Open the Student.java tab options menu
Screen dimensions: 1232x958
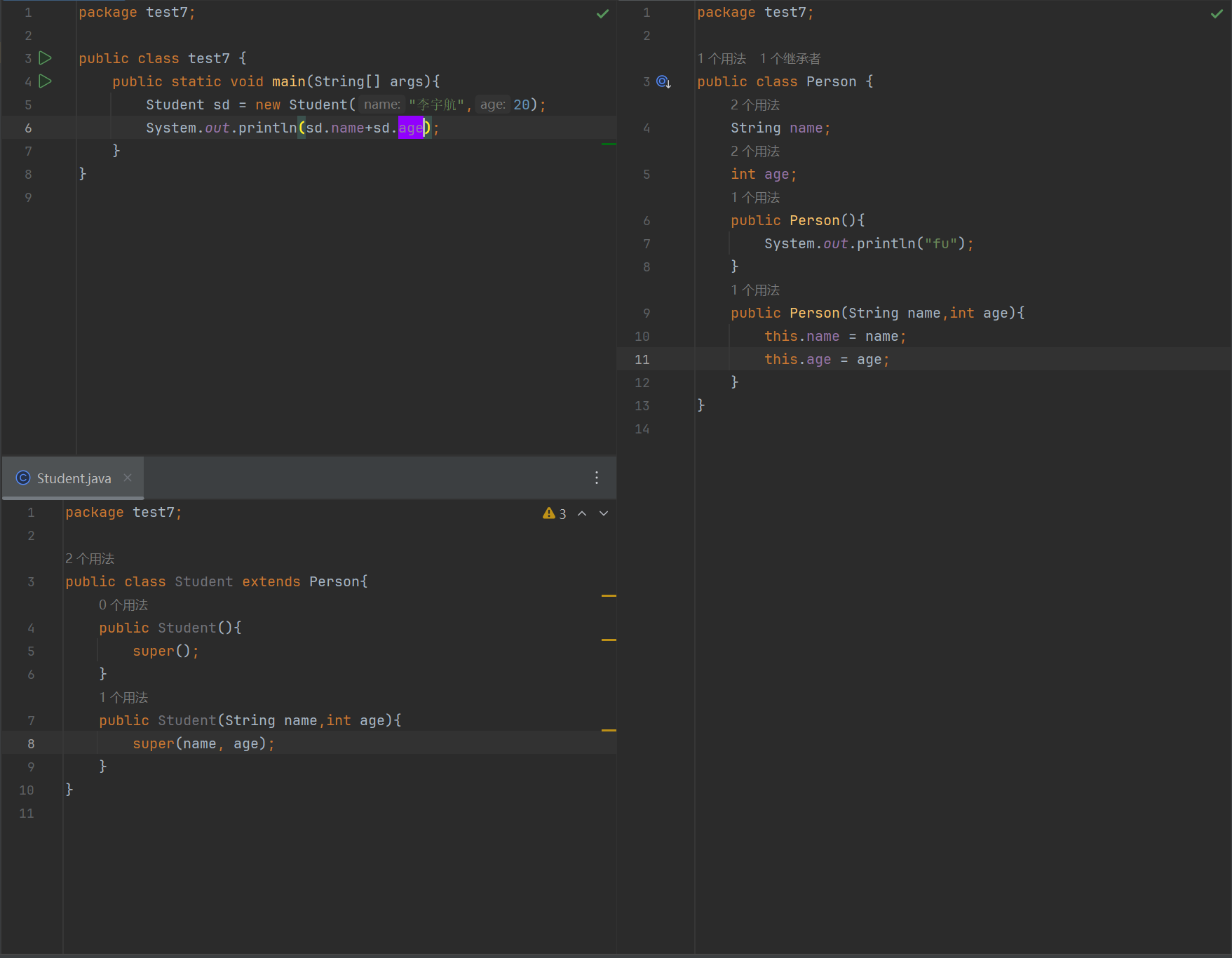(x=597, y=478)
